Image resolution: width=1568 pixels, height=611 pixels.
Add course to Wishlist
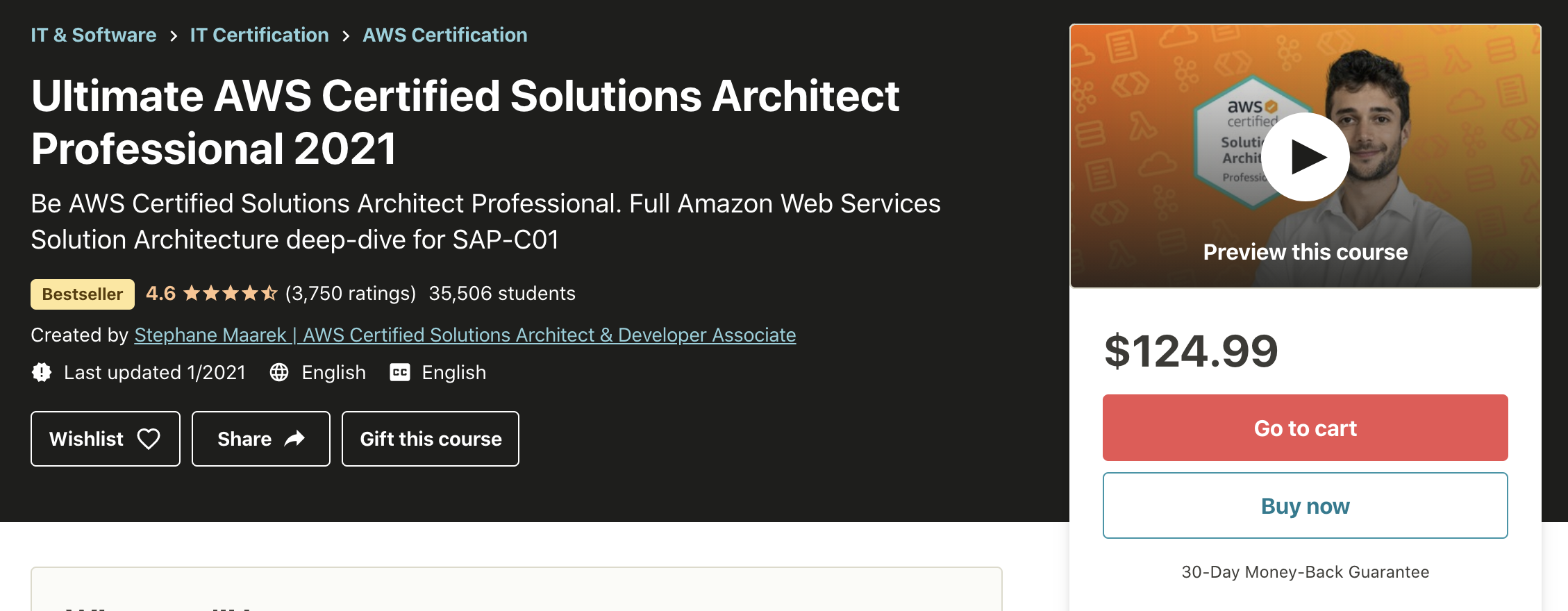tap(106, 439)
